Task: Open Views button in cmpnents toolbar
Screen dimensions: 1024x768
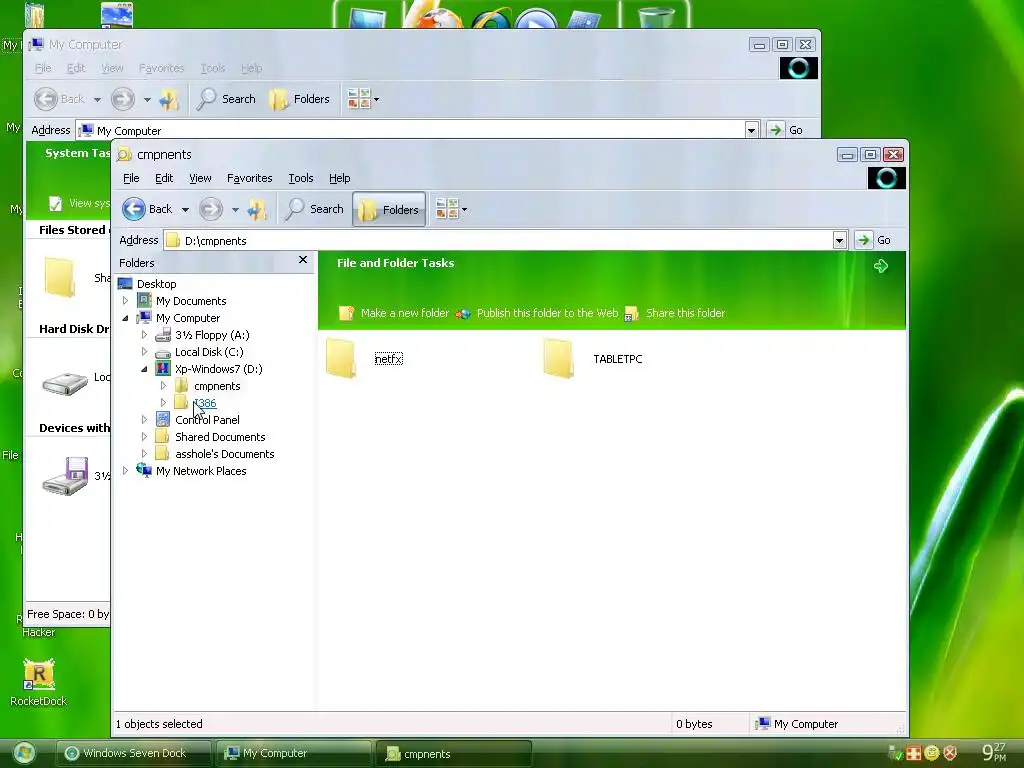Action: point(451,209)
